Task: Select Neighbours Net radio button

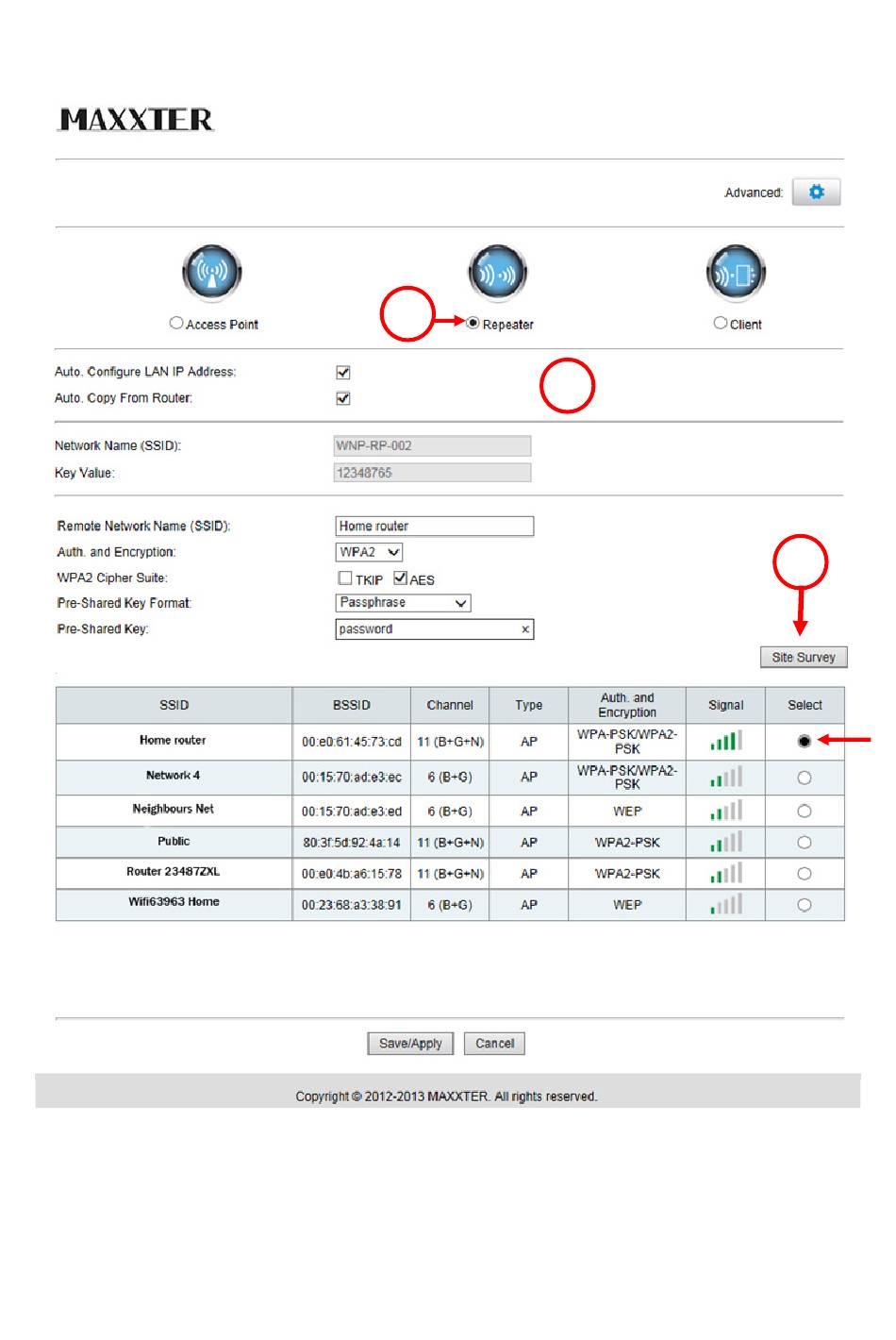Action: pos(804,811)
